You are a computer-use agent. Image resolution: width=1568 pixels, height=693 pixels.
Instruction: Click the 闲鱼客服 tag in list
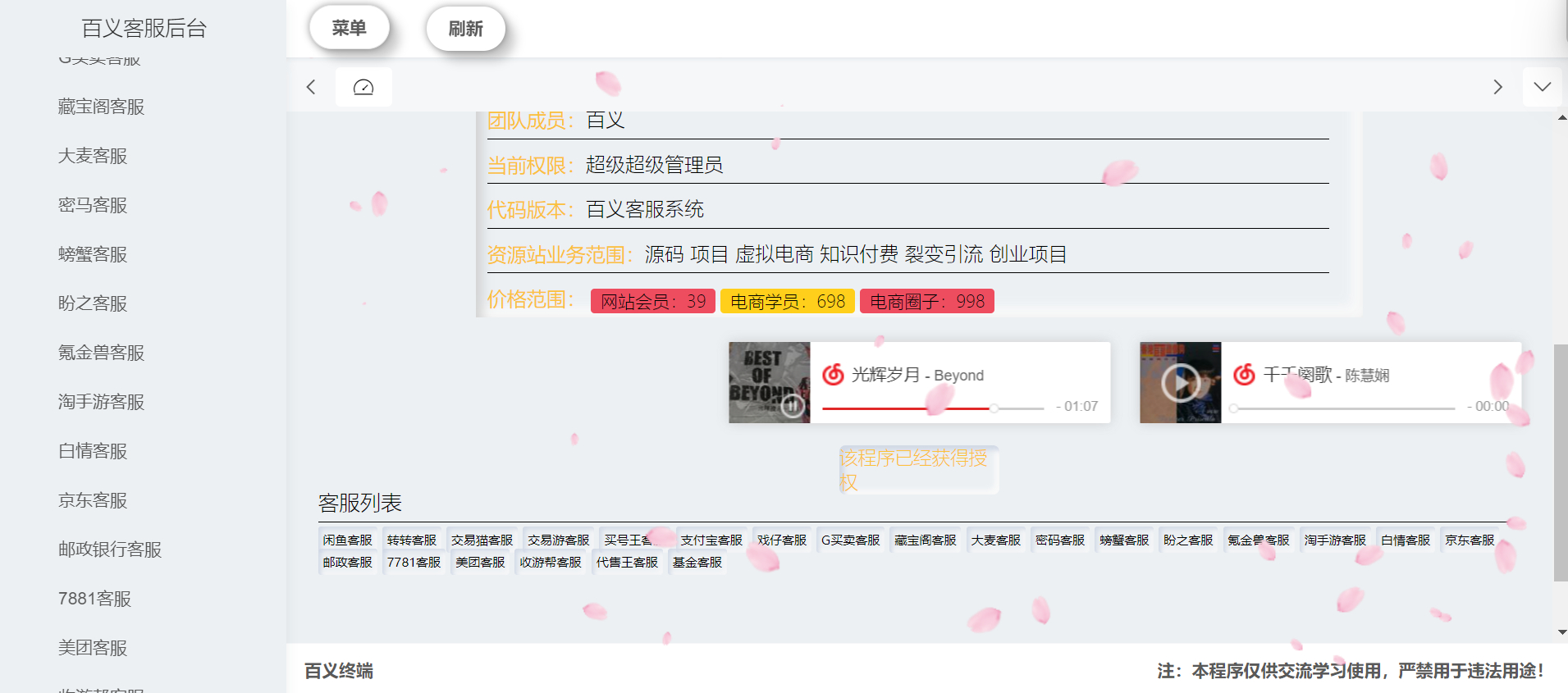[x=347, y=540]
